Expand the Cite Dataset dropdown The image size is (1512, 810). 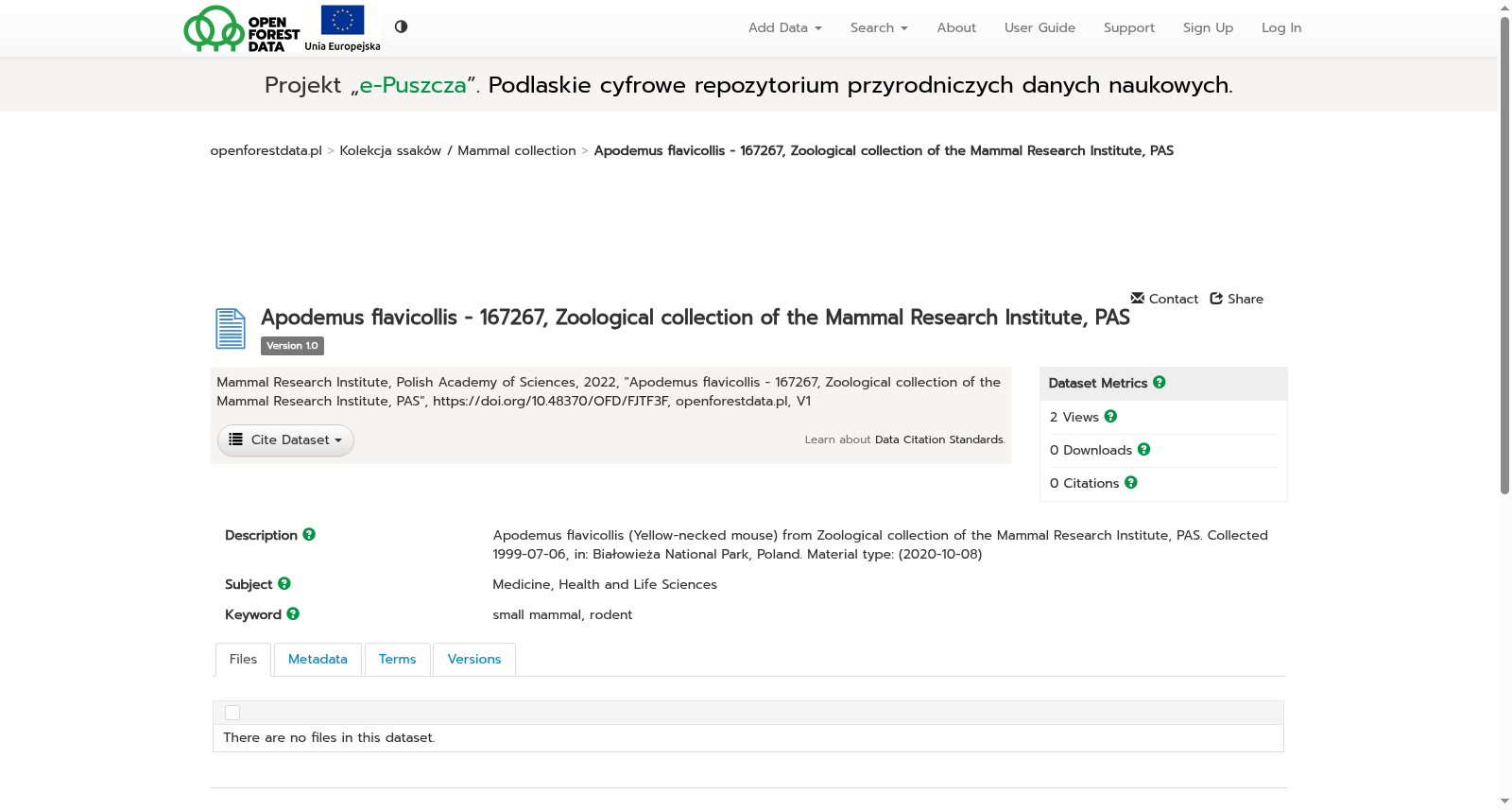[x=285, y=440]
